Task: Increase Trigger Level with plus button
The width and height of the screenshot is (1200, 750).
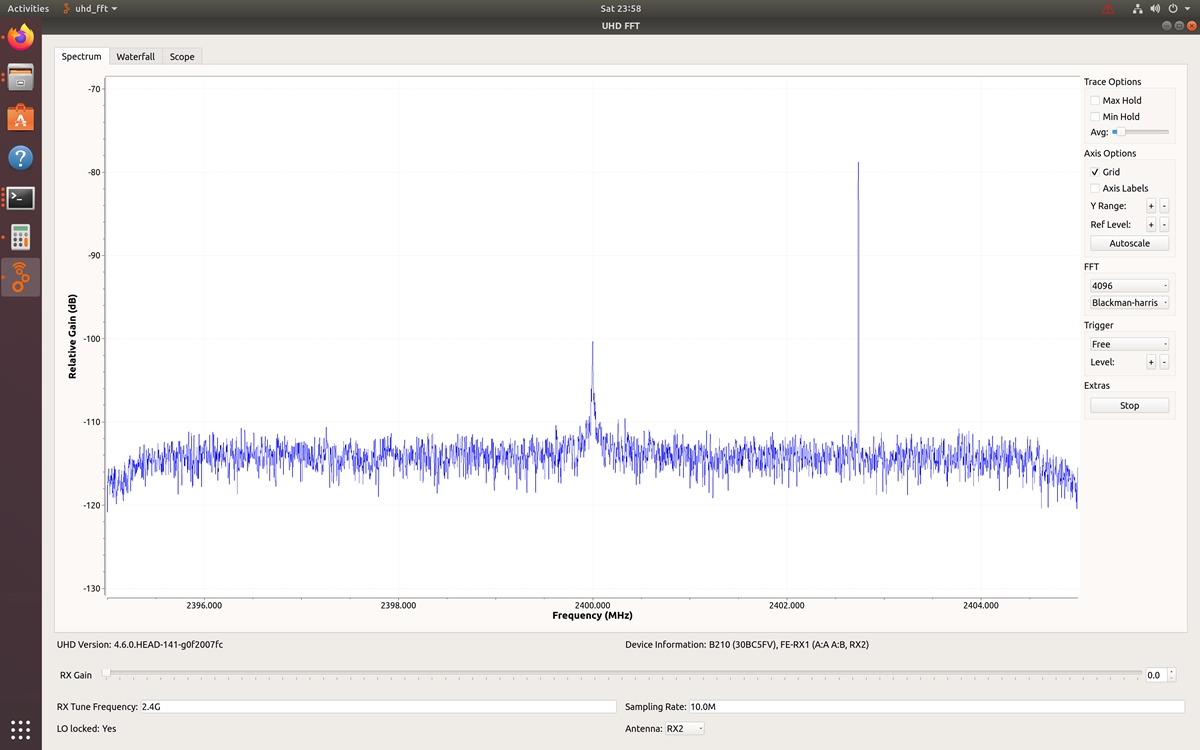Action: tap(1151, 362)
